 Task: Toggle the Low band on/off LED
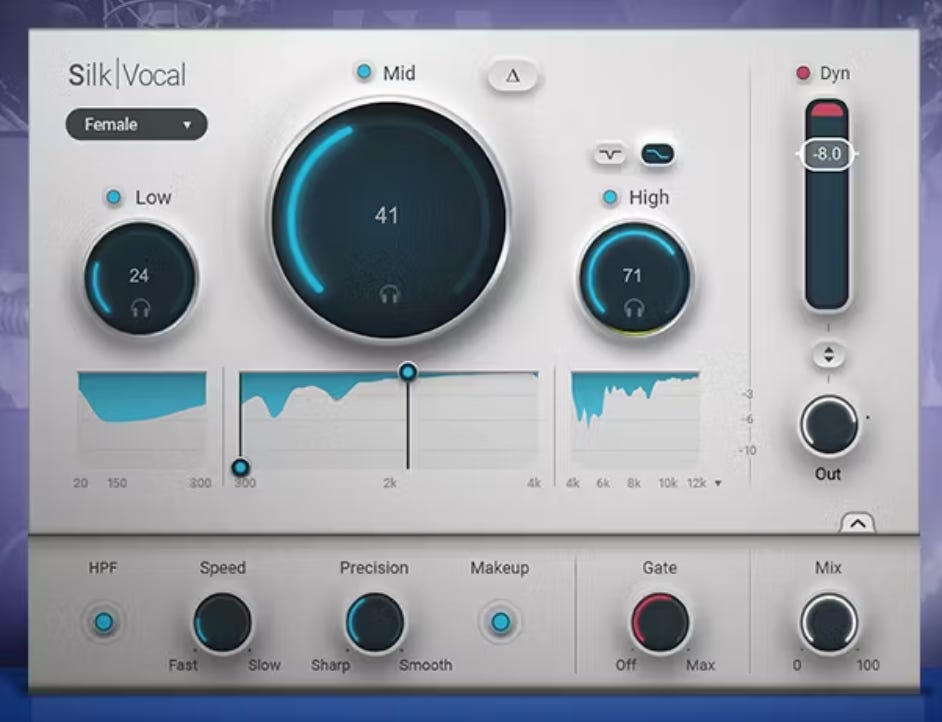click(113, 197)
